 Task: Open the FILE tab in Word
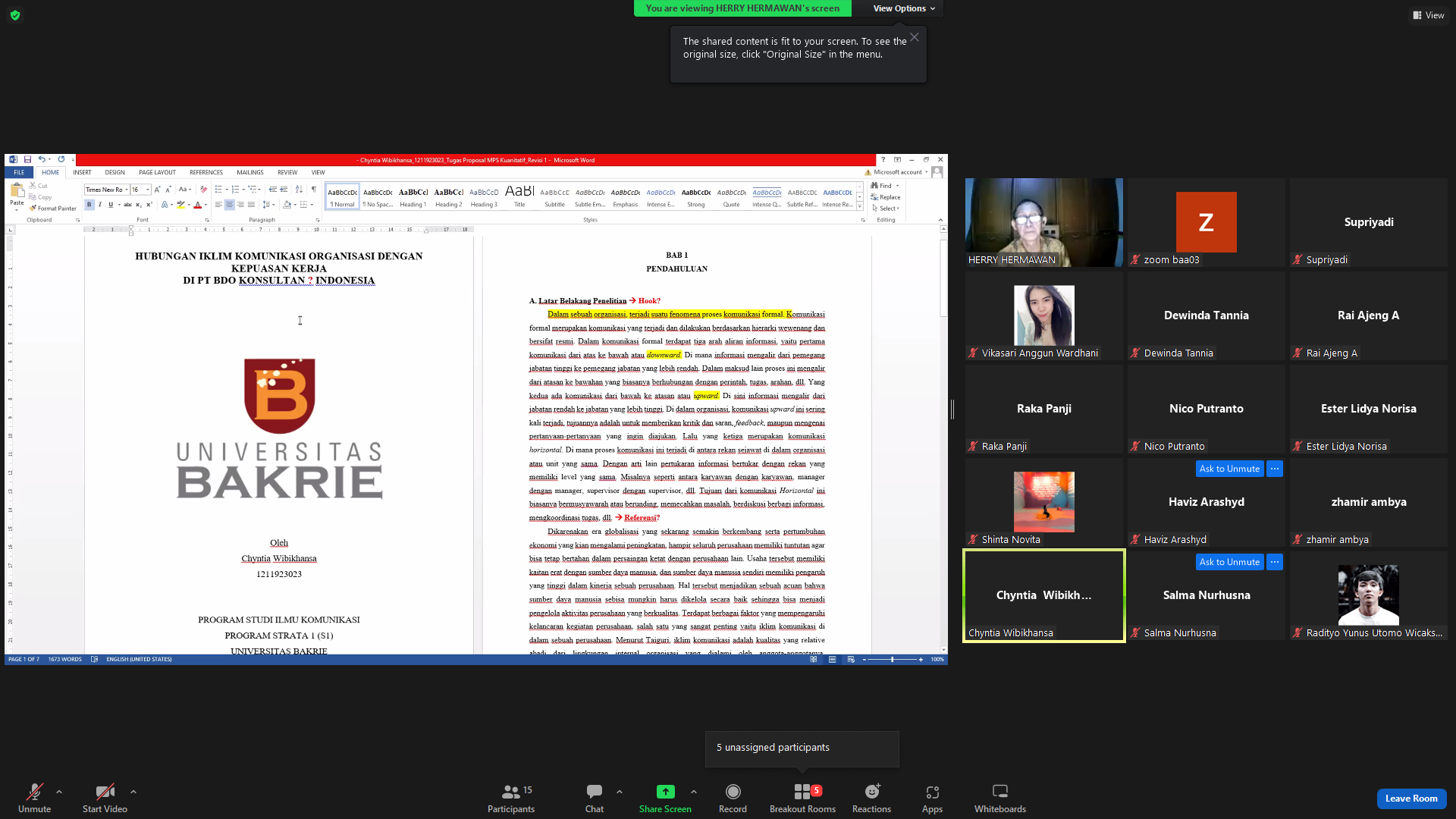click(19, 173)
